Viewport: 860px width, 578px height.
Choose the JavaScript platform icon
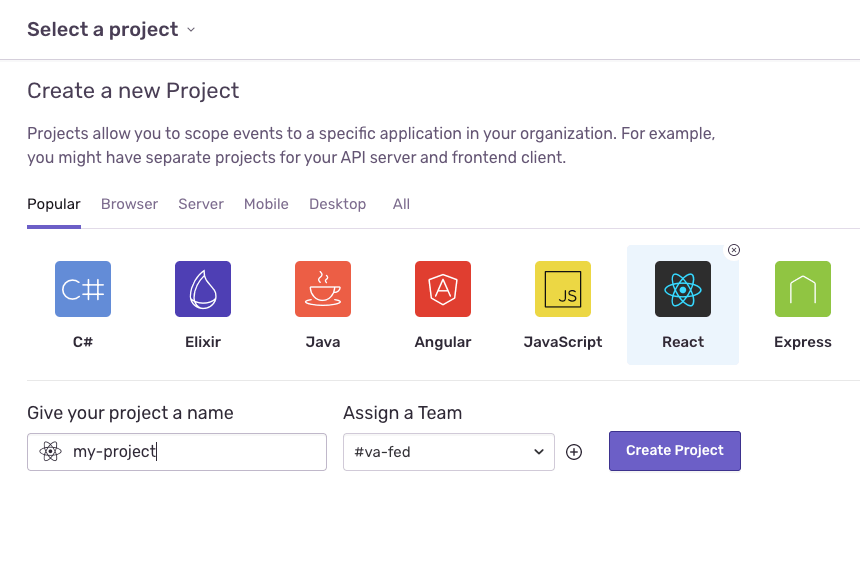point(563,289)
